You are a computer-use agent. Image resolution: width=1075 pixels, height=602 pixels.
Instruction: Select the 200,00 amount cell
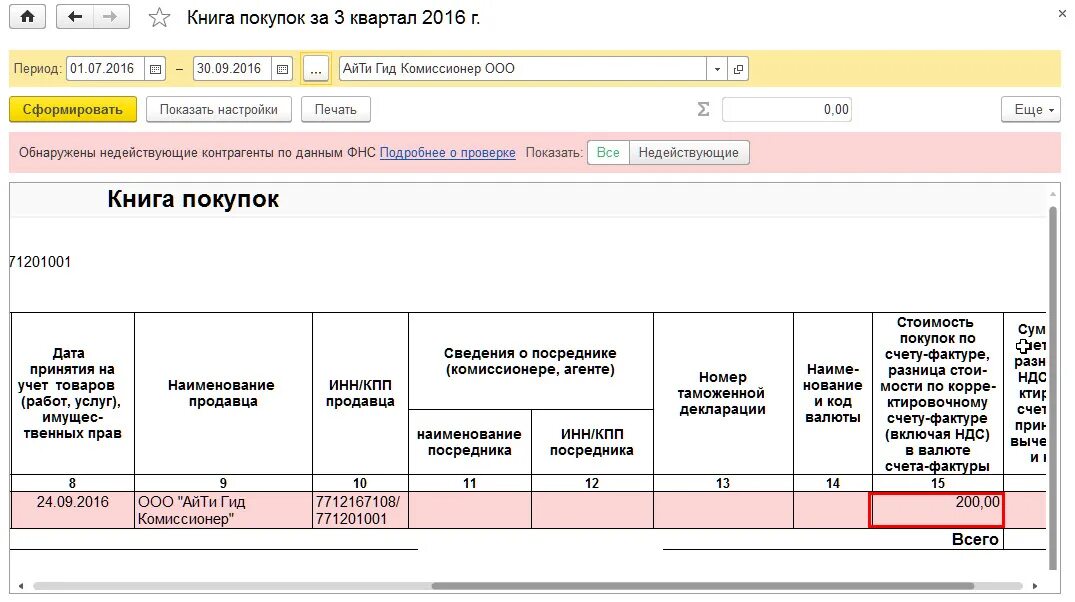[x=937, y=510]
